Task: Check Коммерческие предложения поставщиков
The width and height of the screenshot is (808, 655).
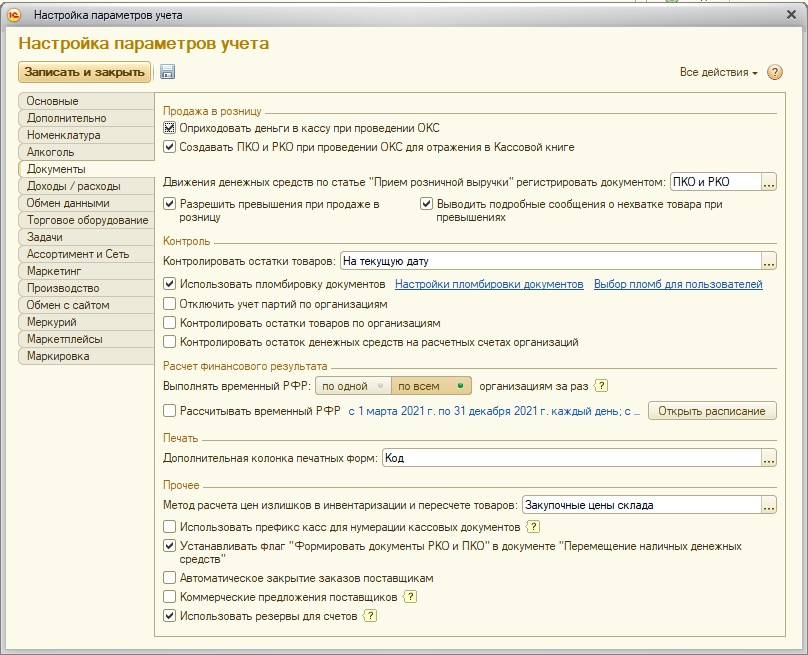Action: pyautogui.click(x=169, y=597)
